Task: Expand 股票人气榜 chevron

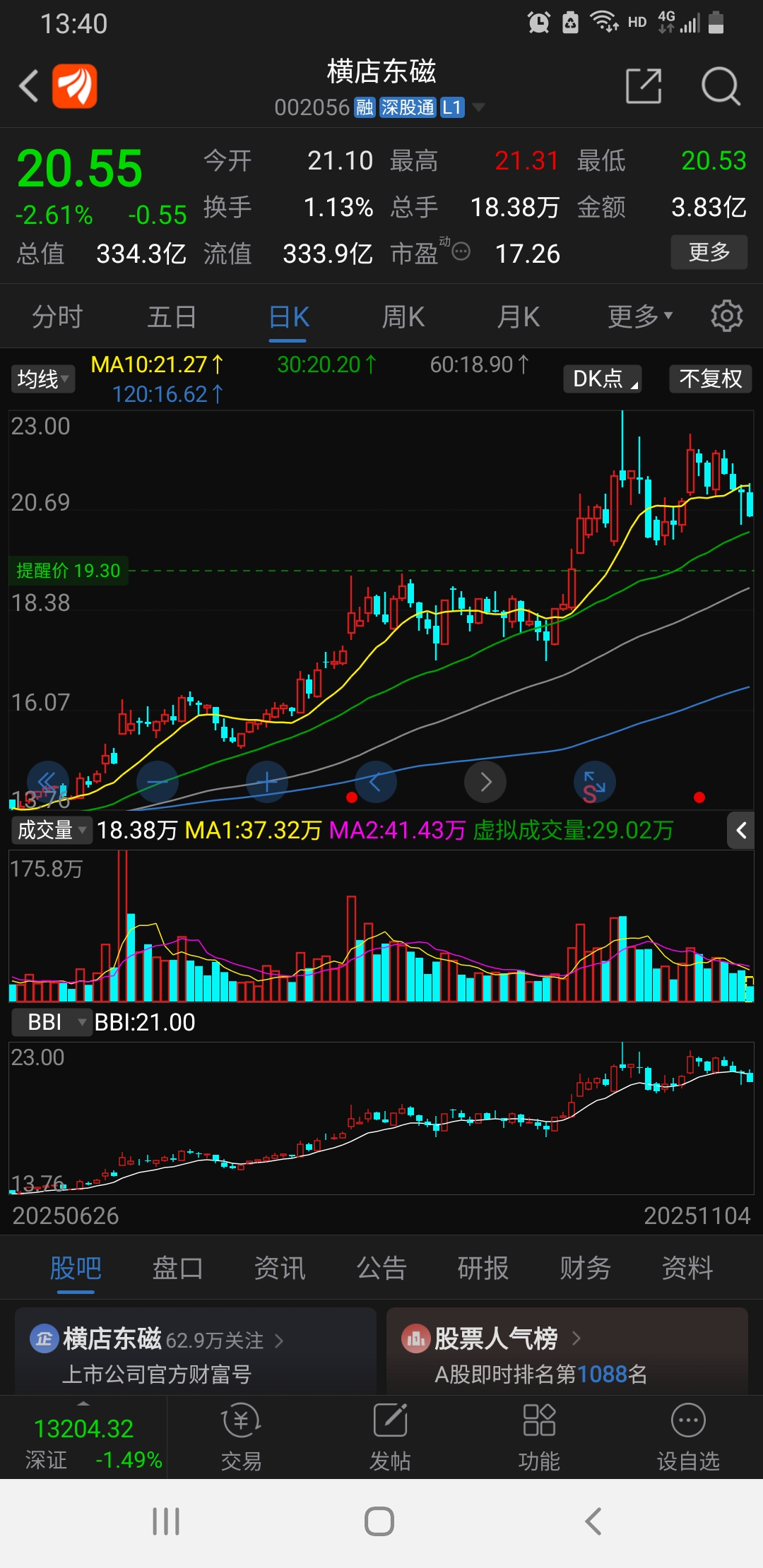Action: tap(576, 1338)
